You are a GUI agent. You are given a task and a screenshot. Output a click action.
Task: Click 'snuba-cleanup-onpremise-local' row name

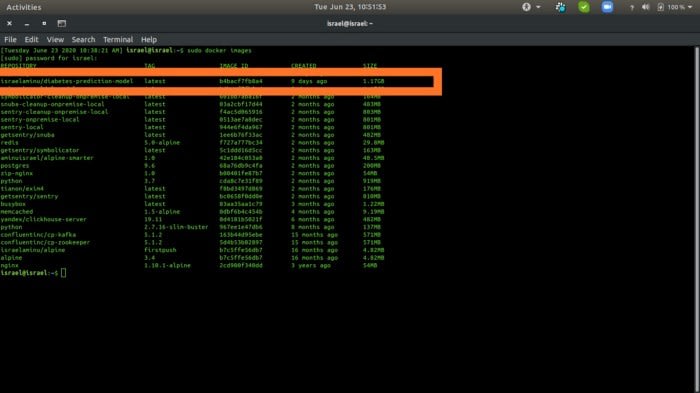tap(52, 104)
